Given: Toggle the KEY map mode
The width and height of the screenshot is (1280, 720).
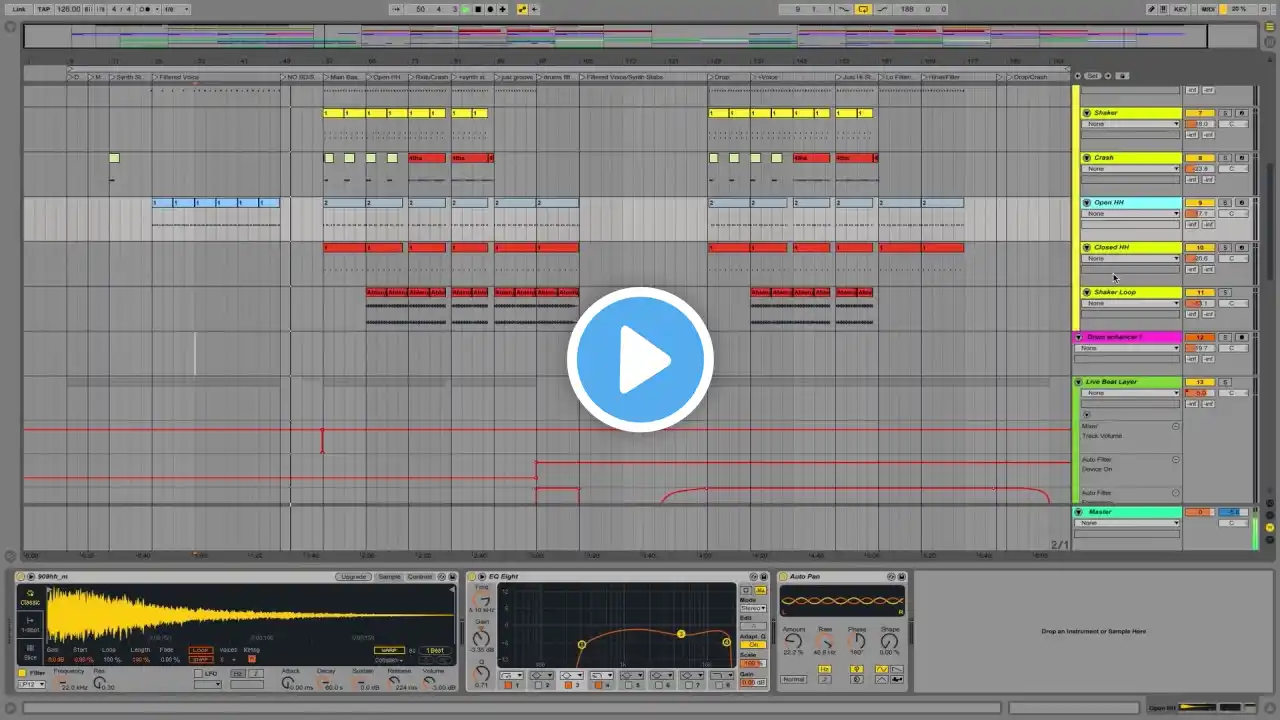Looking at the screenshot, I should coord(1181,9).
